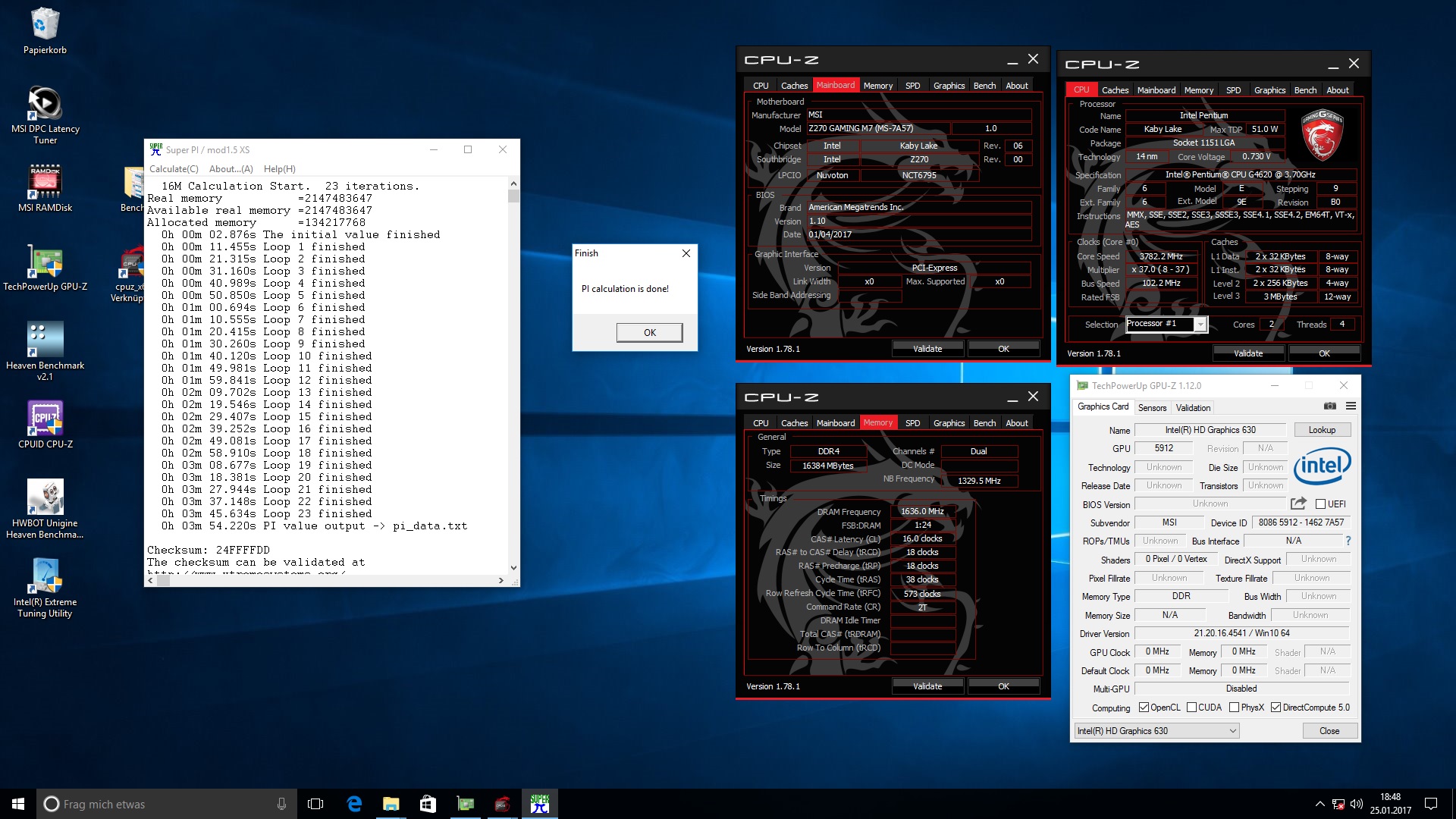Screen dimensions: 1456x819
Task: Open Help(H) menu in Super PI
Action: pos(280,169)
